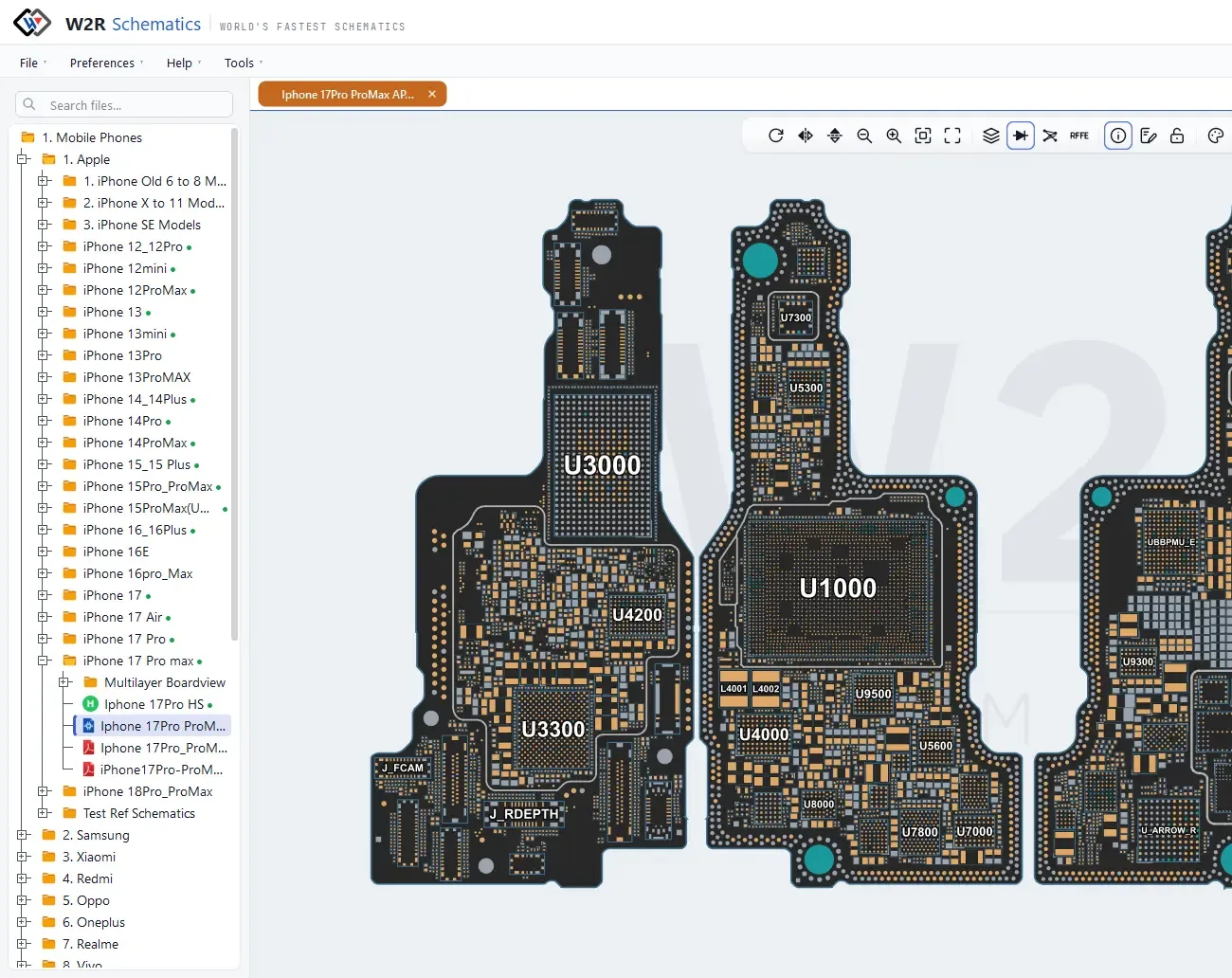The width and height of the screenshot is (1232, 978).
Task: Open the notes edit tool
Action: coord(1149,136)
